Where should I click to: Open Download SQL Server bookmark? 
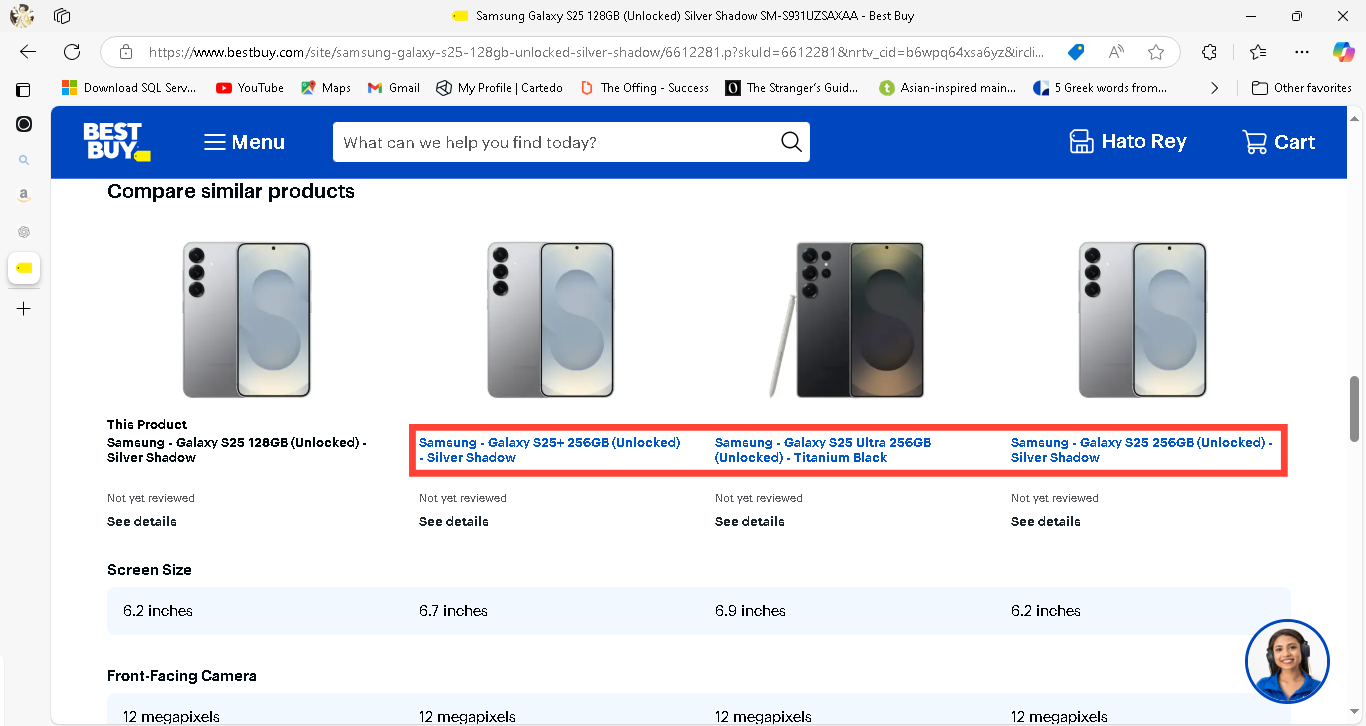129,88
